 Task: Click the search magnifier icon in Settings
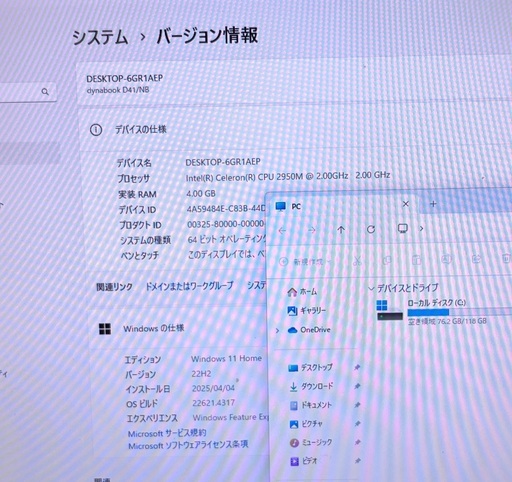pos(45,91)
